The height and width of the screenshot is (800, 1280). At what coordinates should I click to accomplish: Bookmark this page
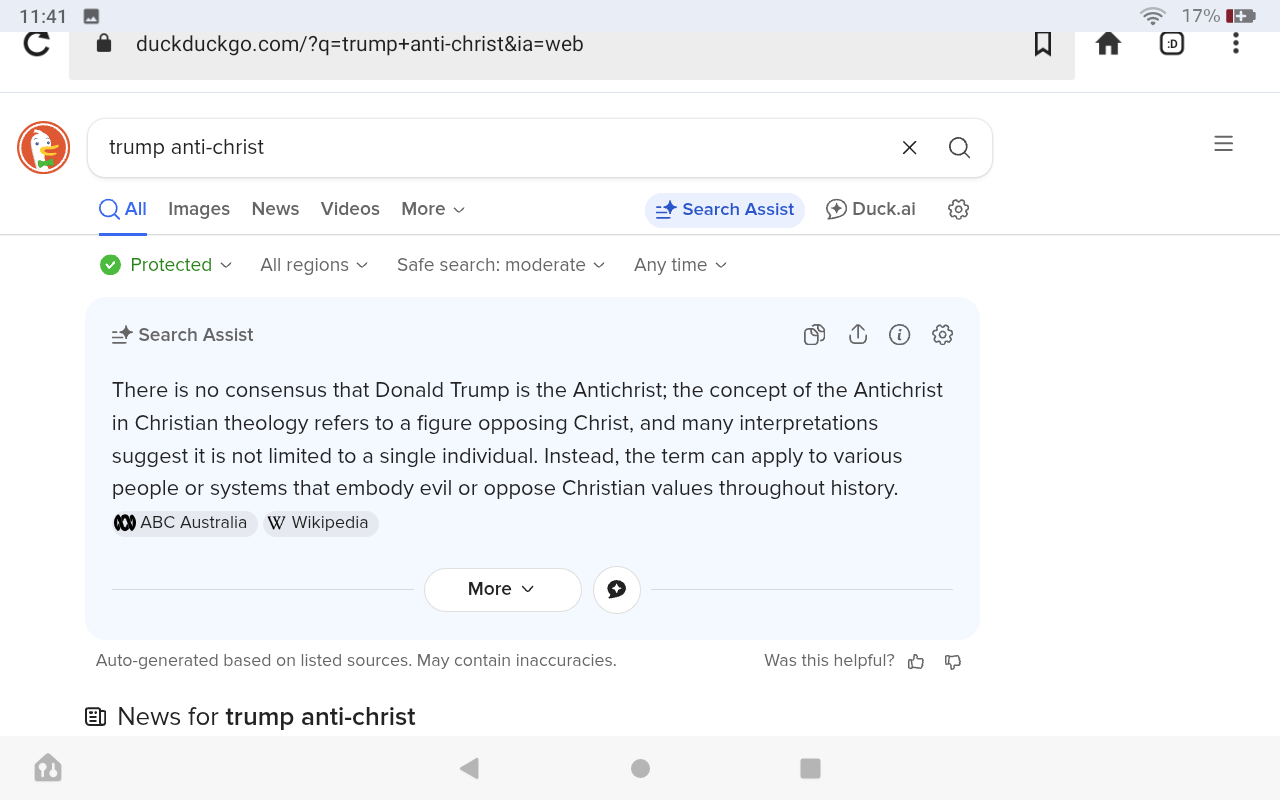(x=1043, y=44)
